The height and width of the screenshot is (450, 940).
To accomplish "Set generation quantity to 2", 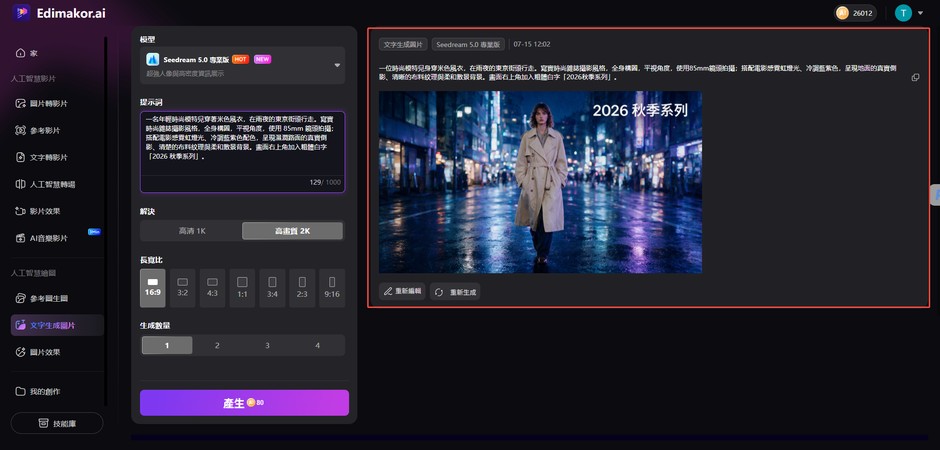I will coord(217,345).
